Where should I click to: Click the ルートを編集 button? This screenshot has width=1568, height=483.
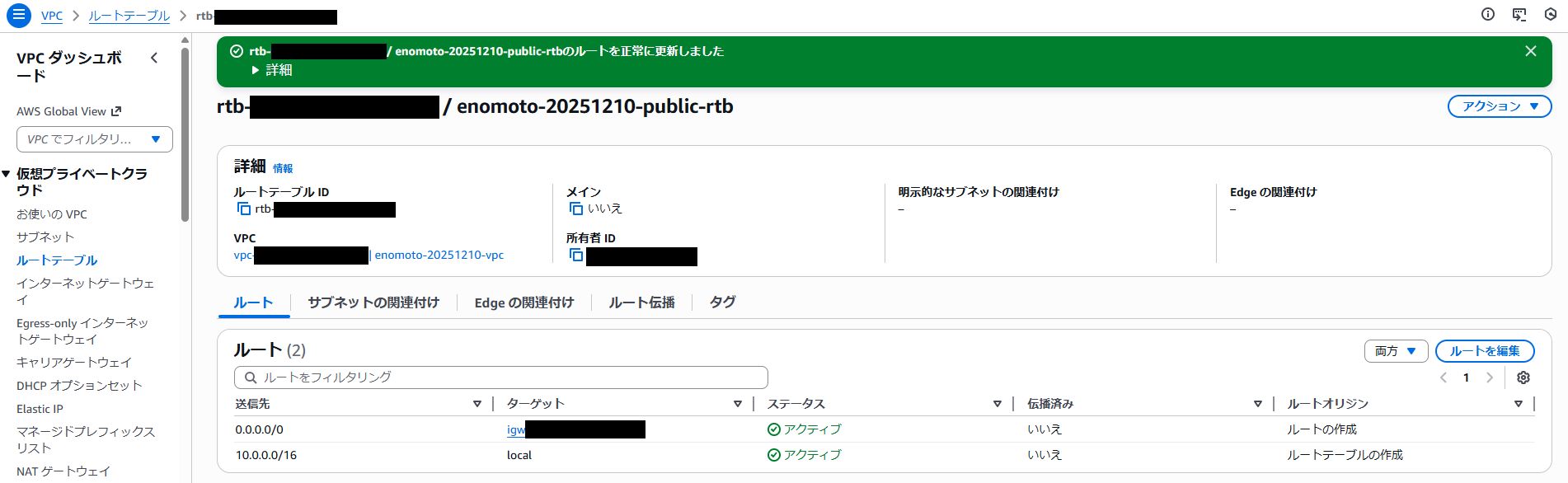[x=1485, y=351]
